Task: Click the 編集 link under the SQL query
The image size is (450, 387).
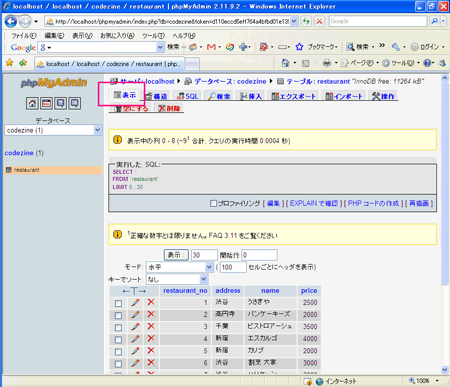Action: point(273,203)
